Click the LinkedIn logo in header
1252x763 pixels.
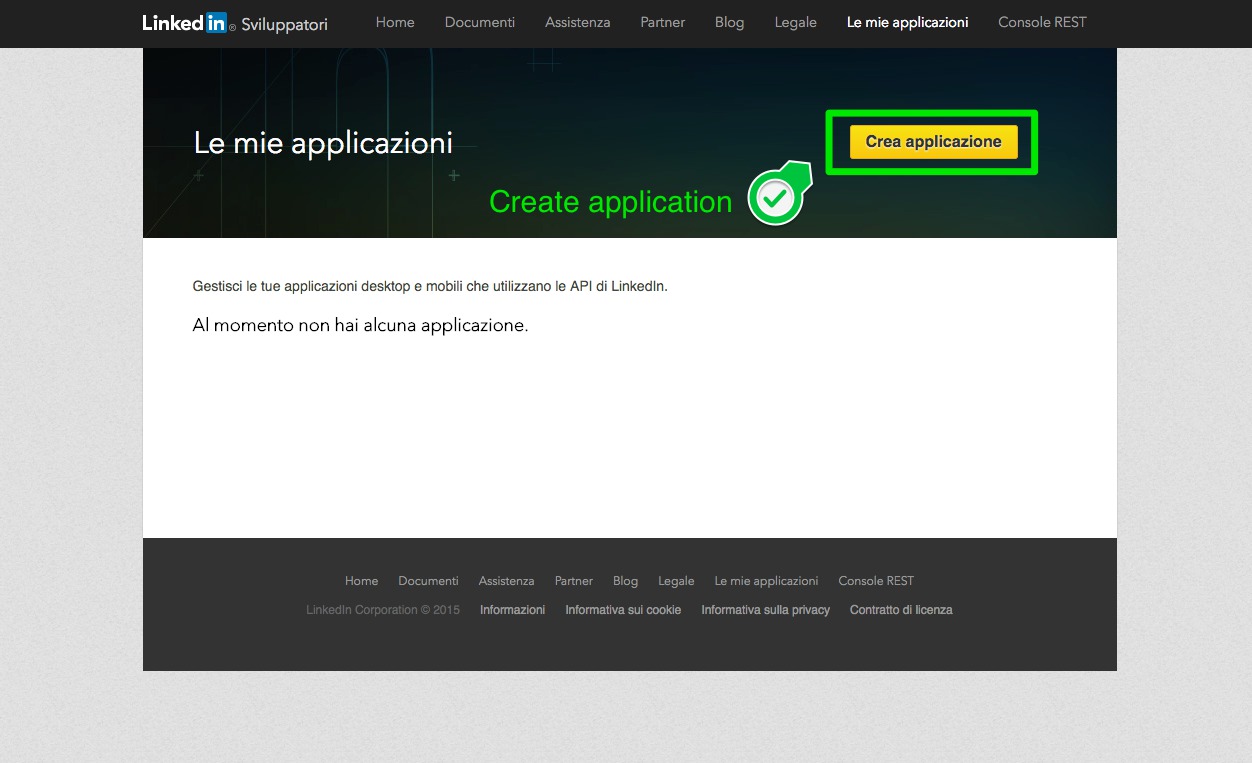coord(185,23)
